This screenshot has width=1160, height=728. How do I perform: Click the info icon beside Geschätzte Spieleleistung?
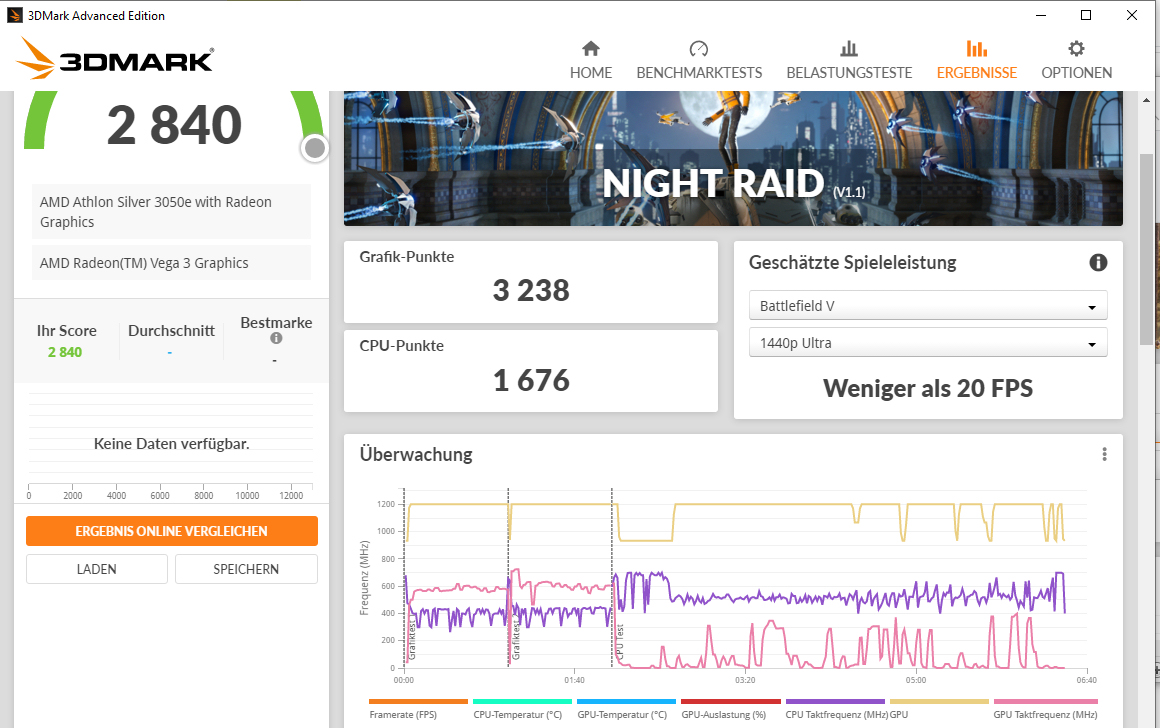tap(1098, 262)
